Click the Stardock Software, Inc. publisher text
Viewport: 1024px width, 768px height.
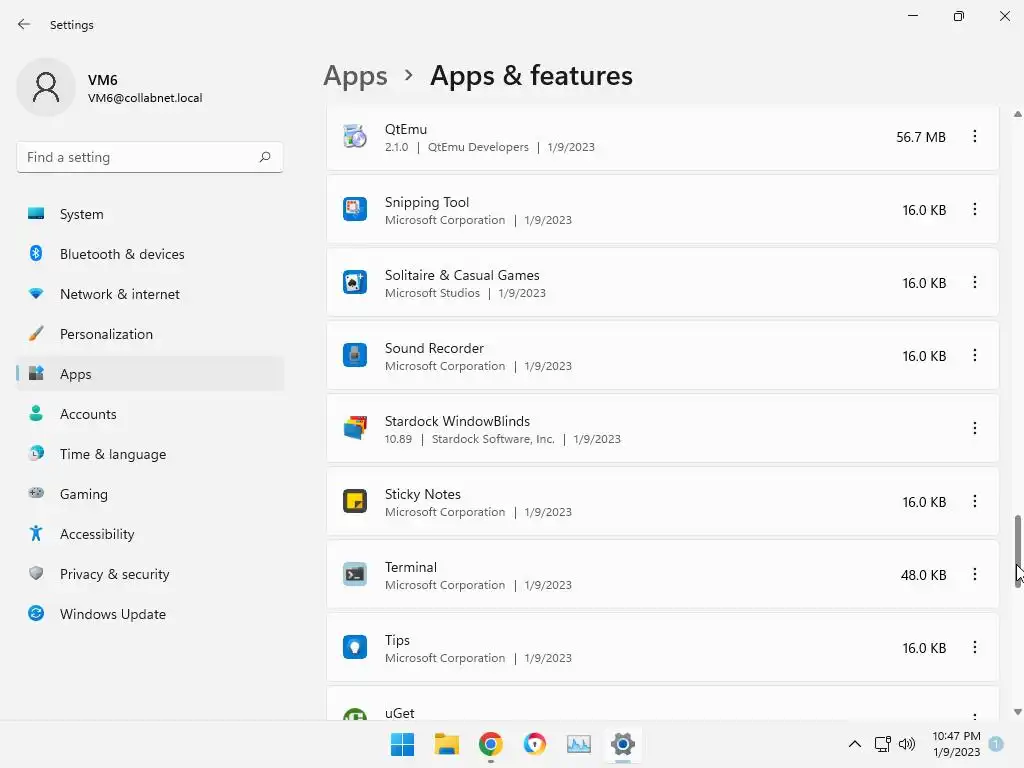click(493, 439)
